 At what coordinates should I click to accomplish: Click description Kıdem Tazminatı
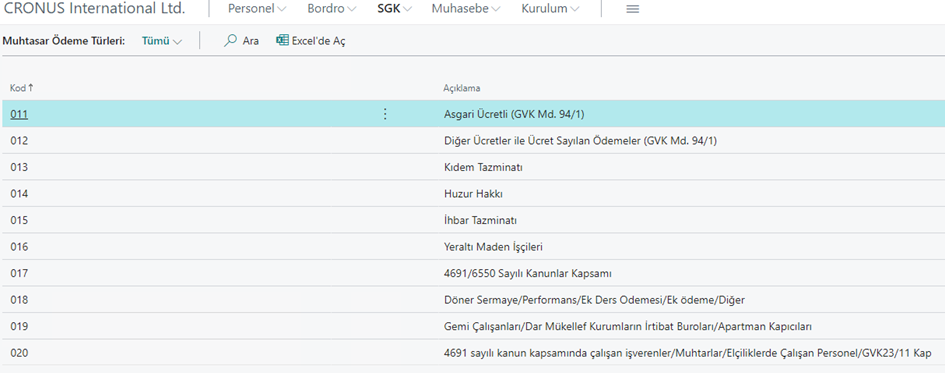coord(483,167)
